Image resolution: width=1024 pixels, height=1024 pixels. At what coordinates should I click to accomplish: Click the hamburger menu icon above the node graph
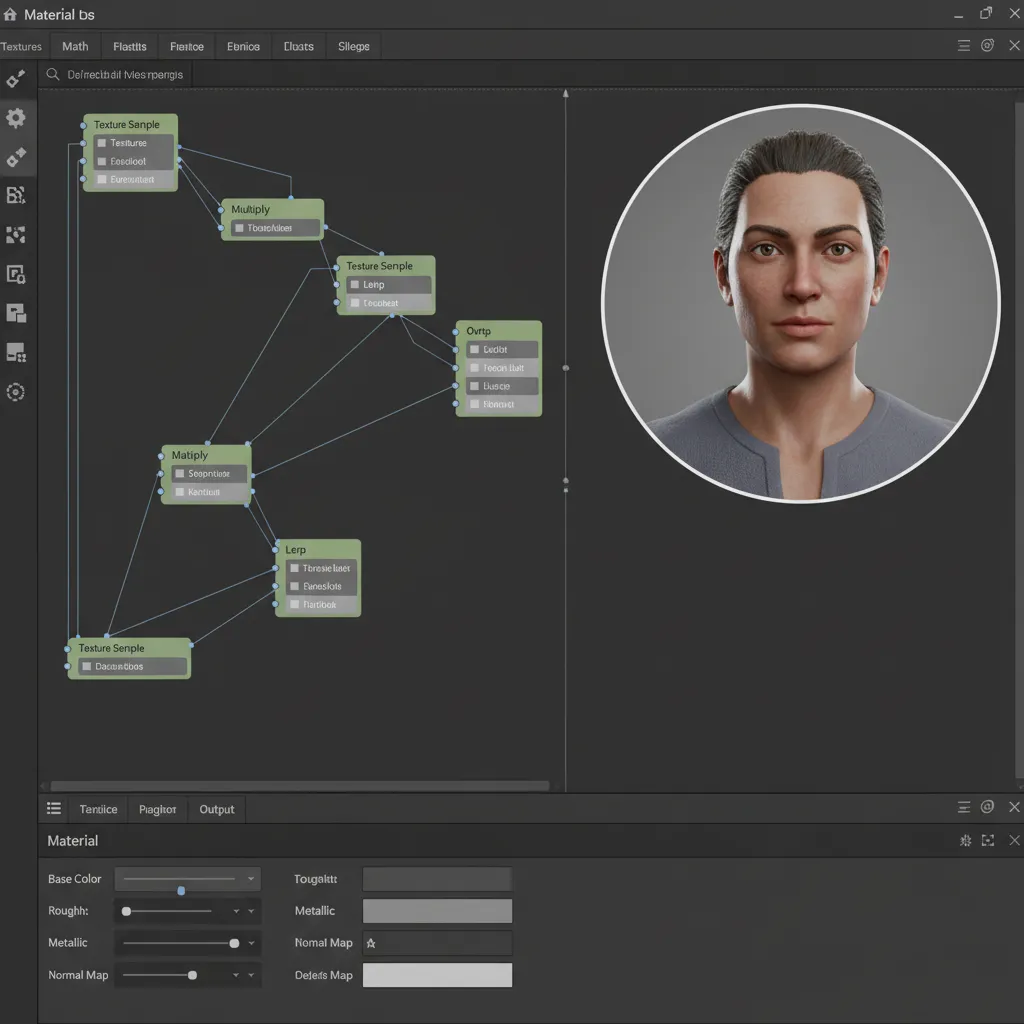pyautogui.click(x=963, y=45)
